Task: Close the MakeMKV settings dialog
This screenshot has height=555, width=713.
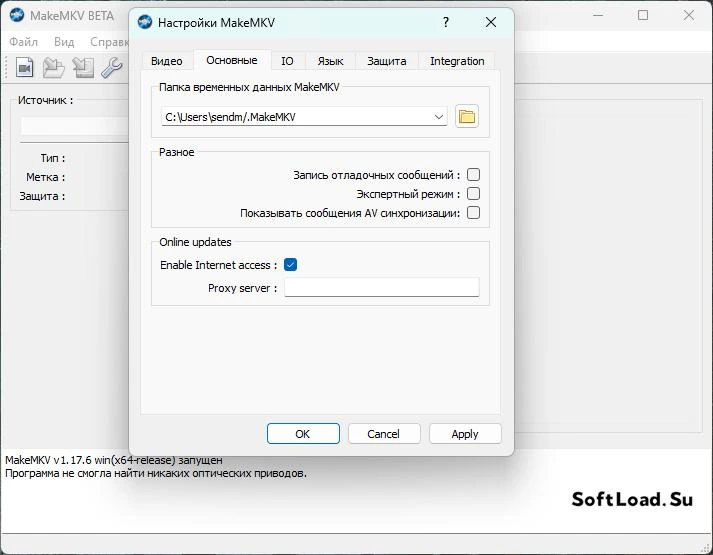Action: [x=491, y=22]
